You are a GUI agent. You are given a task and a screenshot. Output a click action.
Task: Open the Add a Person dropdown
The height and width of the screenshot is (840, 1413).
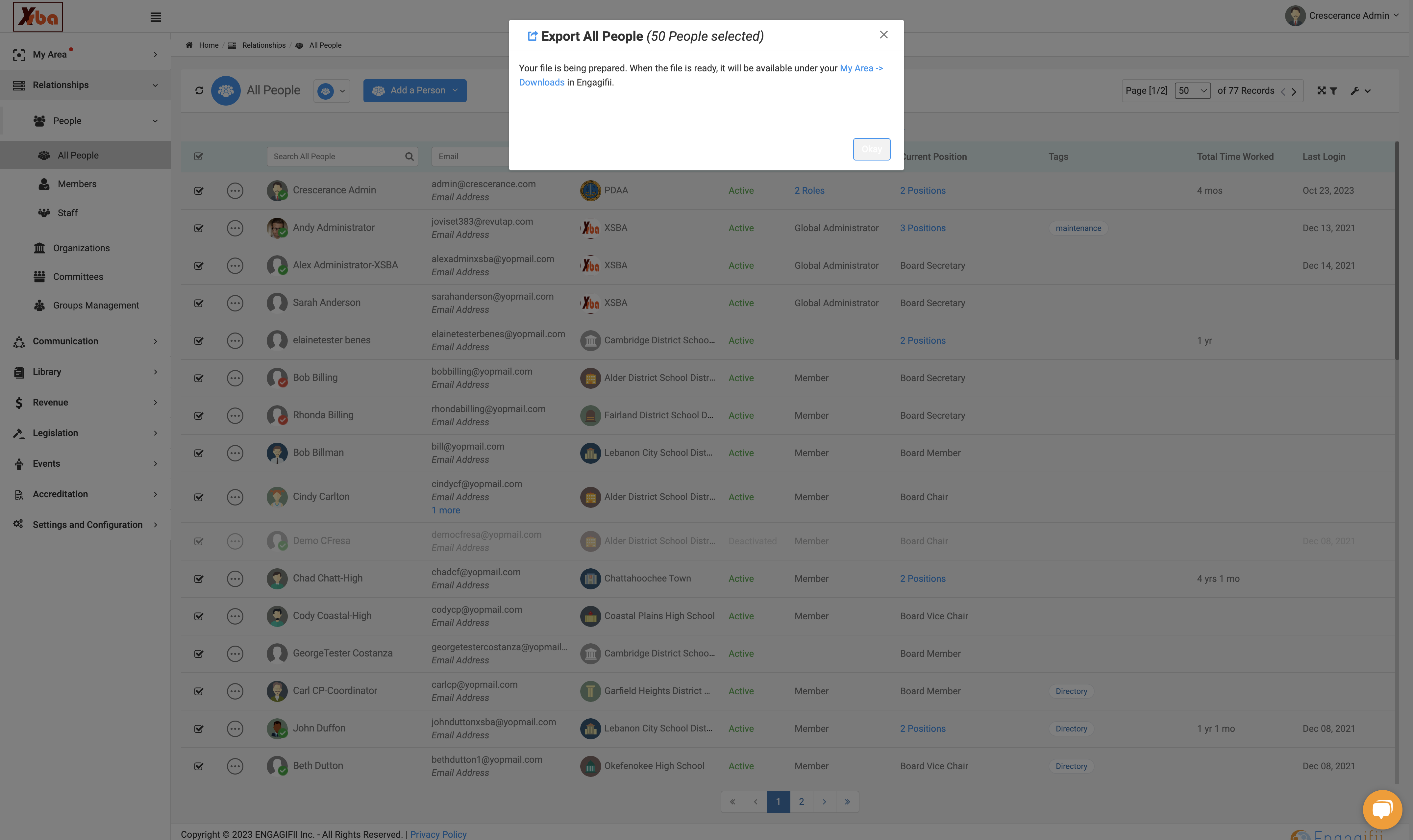coord(415,90)
